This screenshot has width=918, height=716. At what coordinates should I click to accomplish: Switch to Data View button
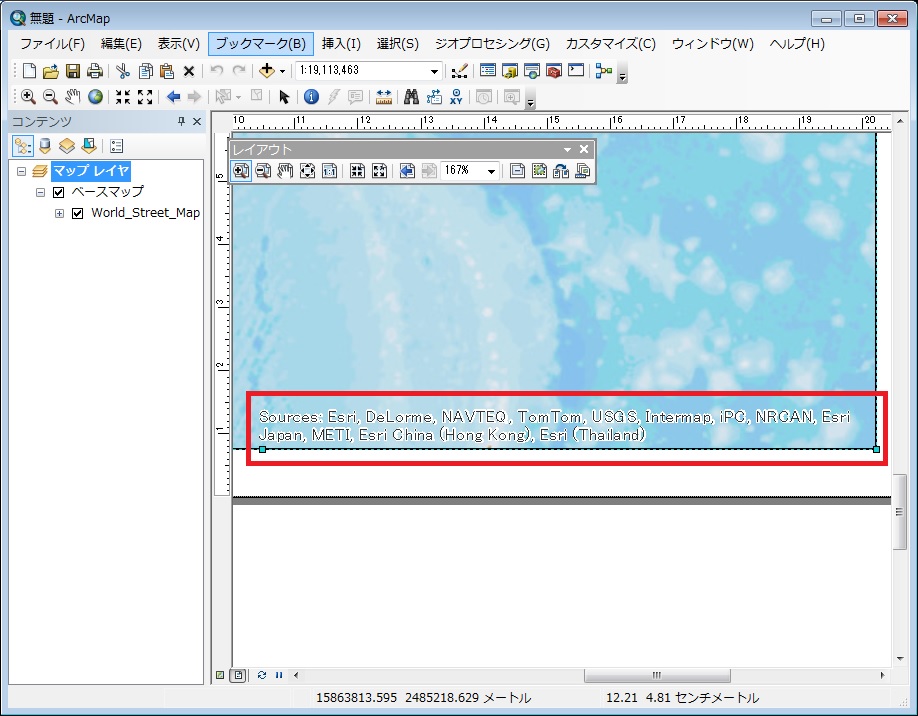221,675
